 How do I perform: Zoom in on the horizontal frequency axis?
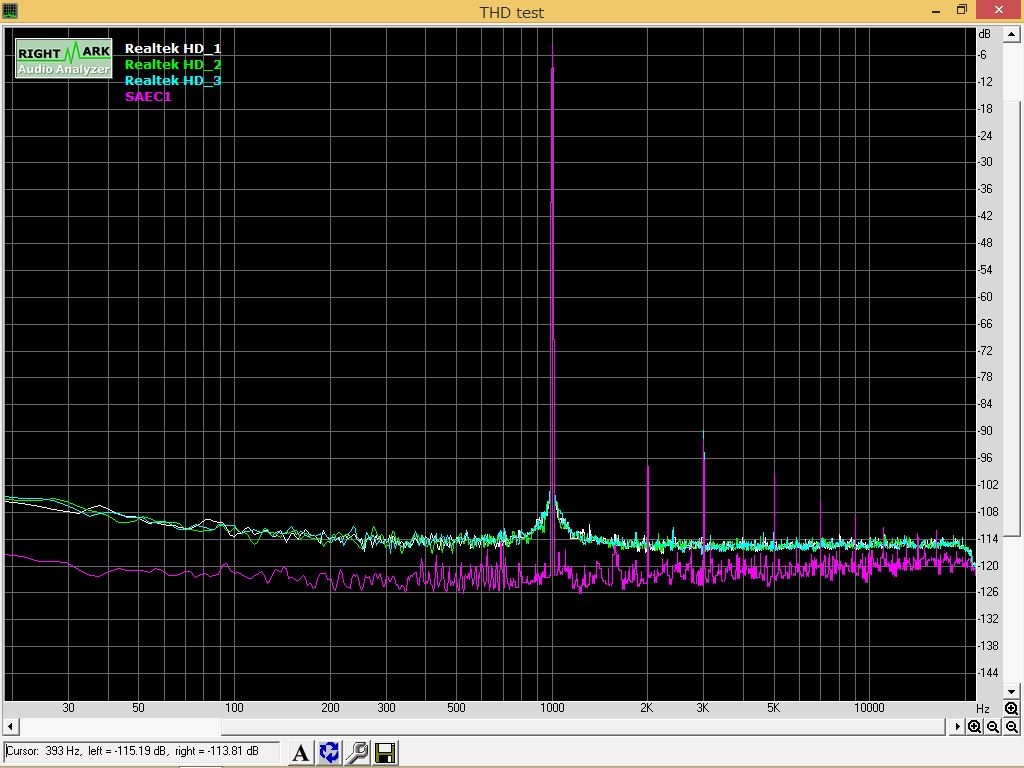pos(975,727)
